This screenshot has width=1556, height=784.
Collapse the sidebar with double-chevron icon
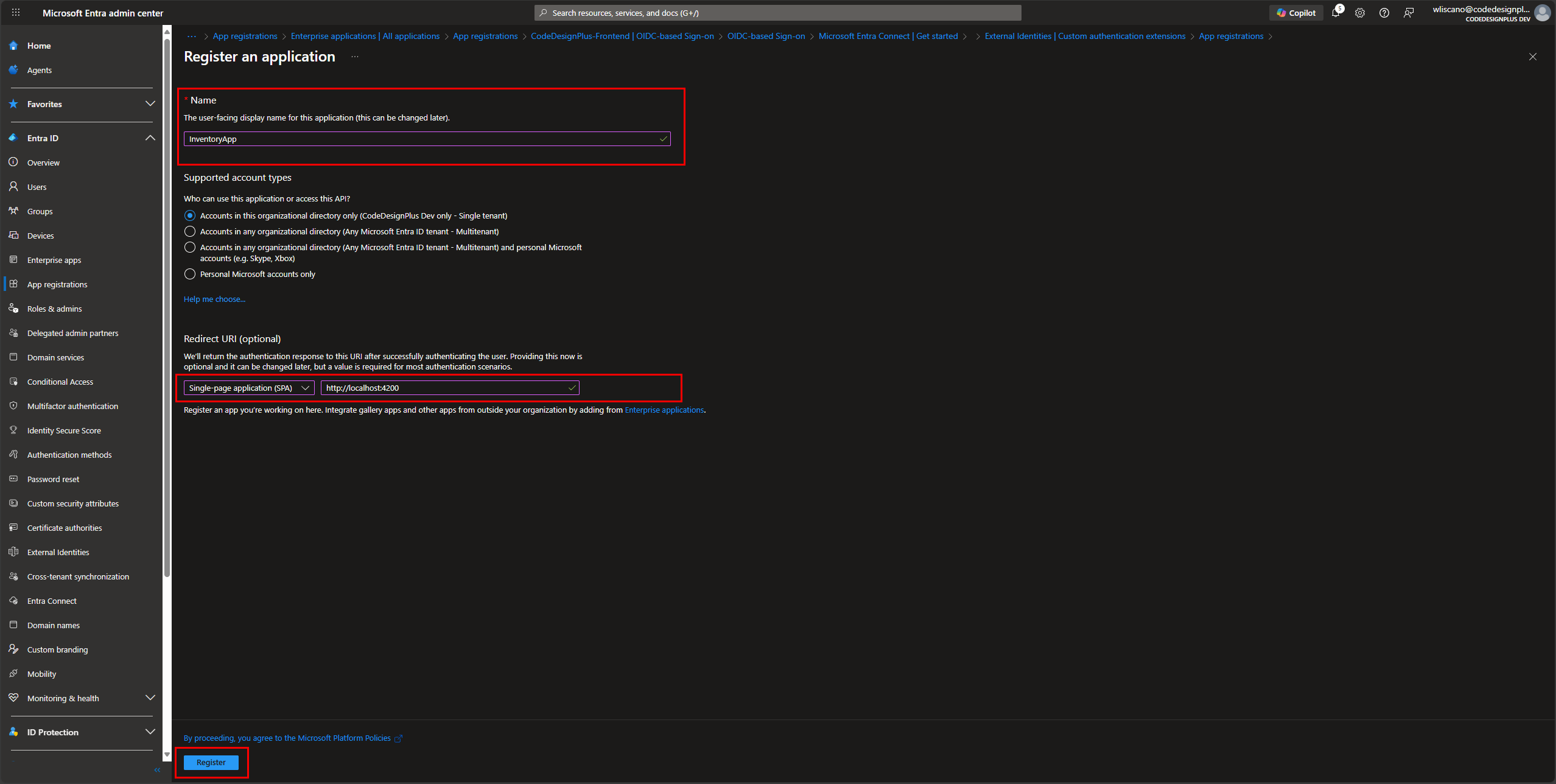pos(157,770)
